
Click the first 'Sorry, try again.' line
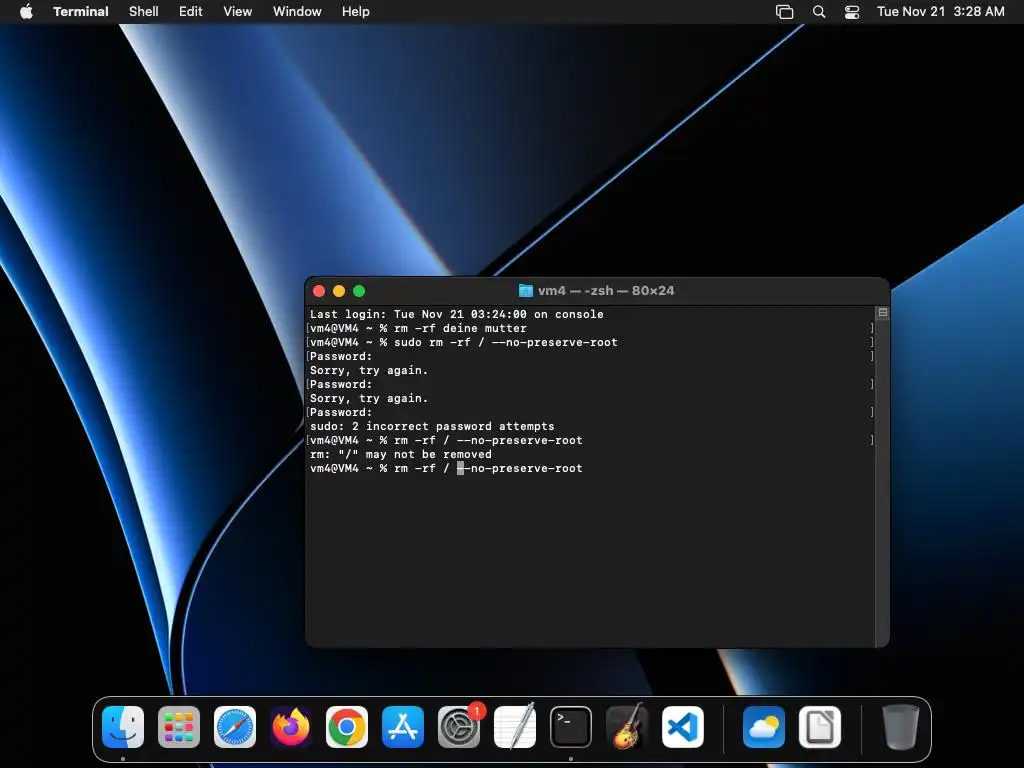[x=369, y=370]
